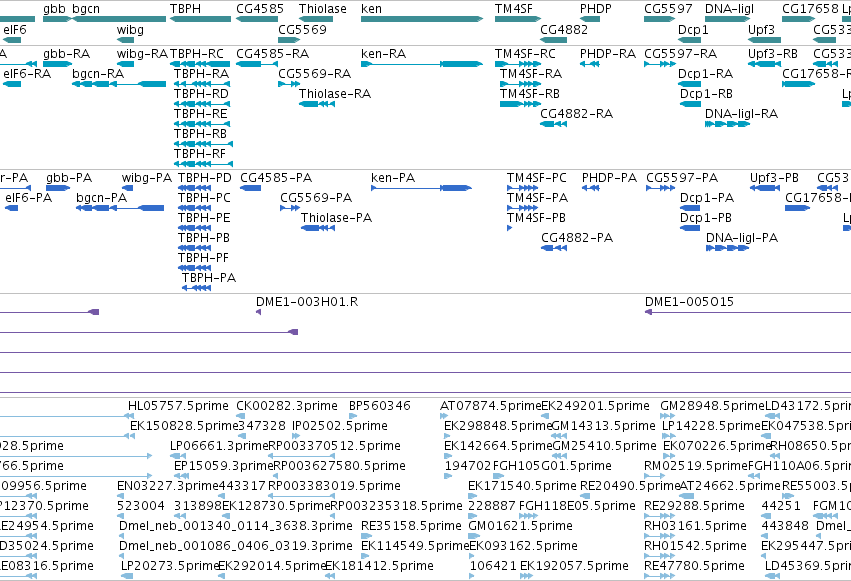Click the PHDP-RA transcript label

coord(608,54)
